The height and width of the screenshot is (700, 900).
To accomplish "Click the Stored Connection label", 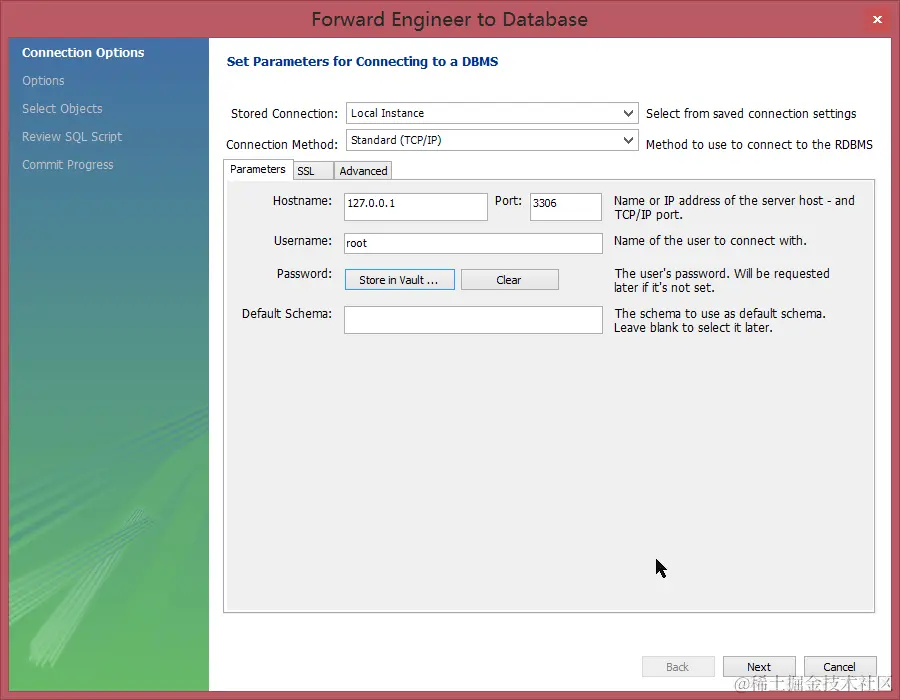I will tap(284, 114).
